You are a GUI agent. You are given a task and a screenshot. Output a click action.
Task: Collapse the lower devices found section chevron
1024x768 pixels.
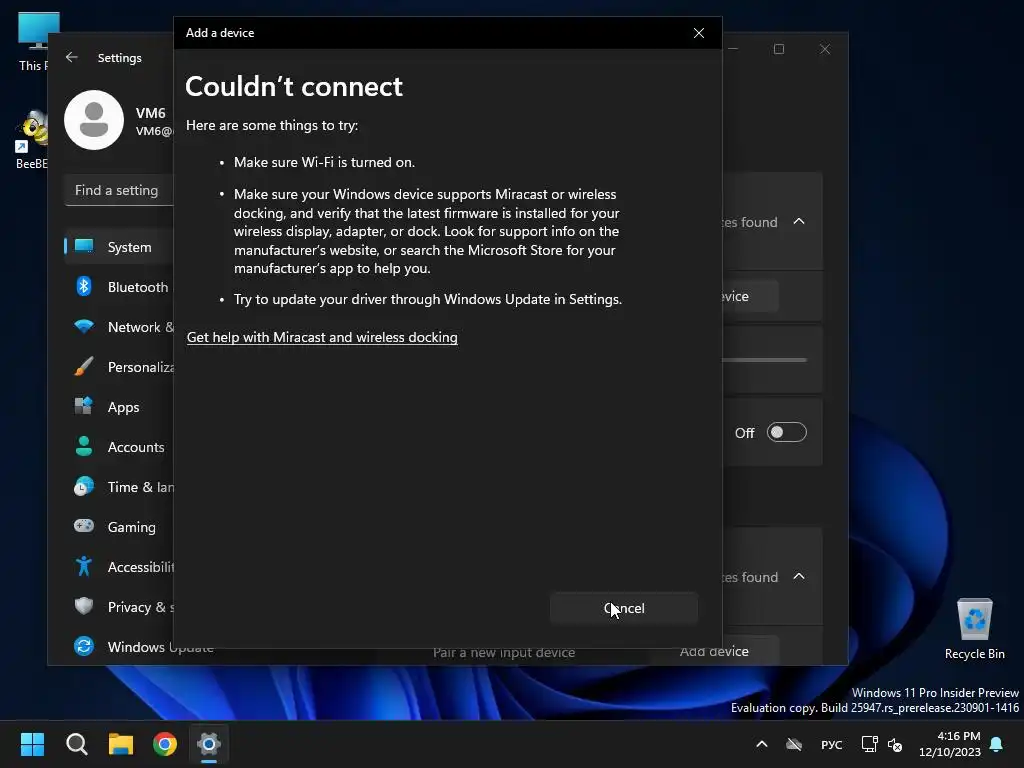799,577
